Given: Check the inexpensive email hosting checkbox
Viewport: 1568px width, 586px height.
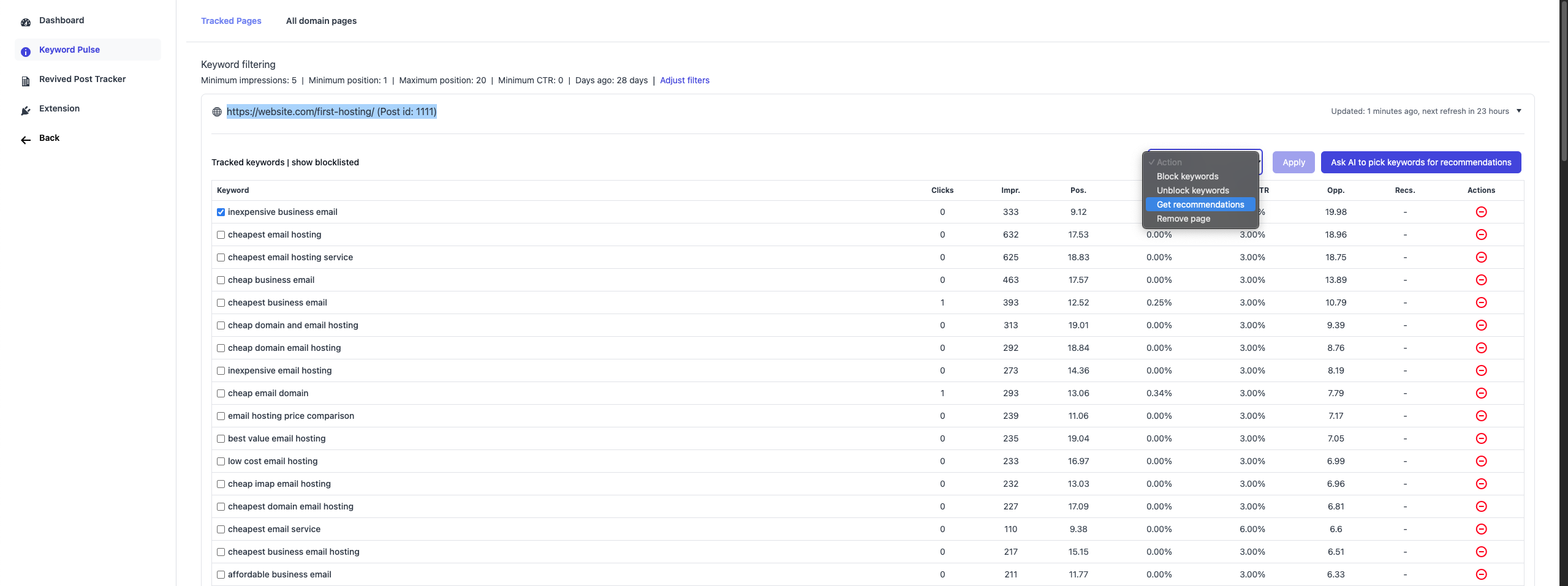Looking at the screenshot, I should pyautogui.click(x=221, y=371).
